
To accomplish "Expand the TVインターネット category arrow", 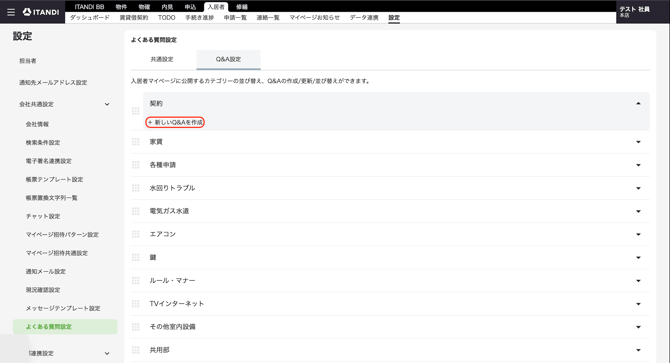I will (638, 304).
